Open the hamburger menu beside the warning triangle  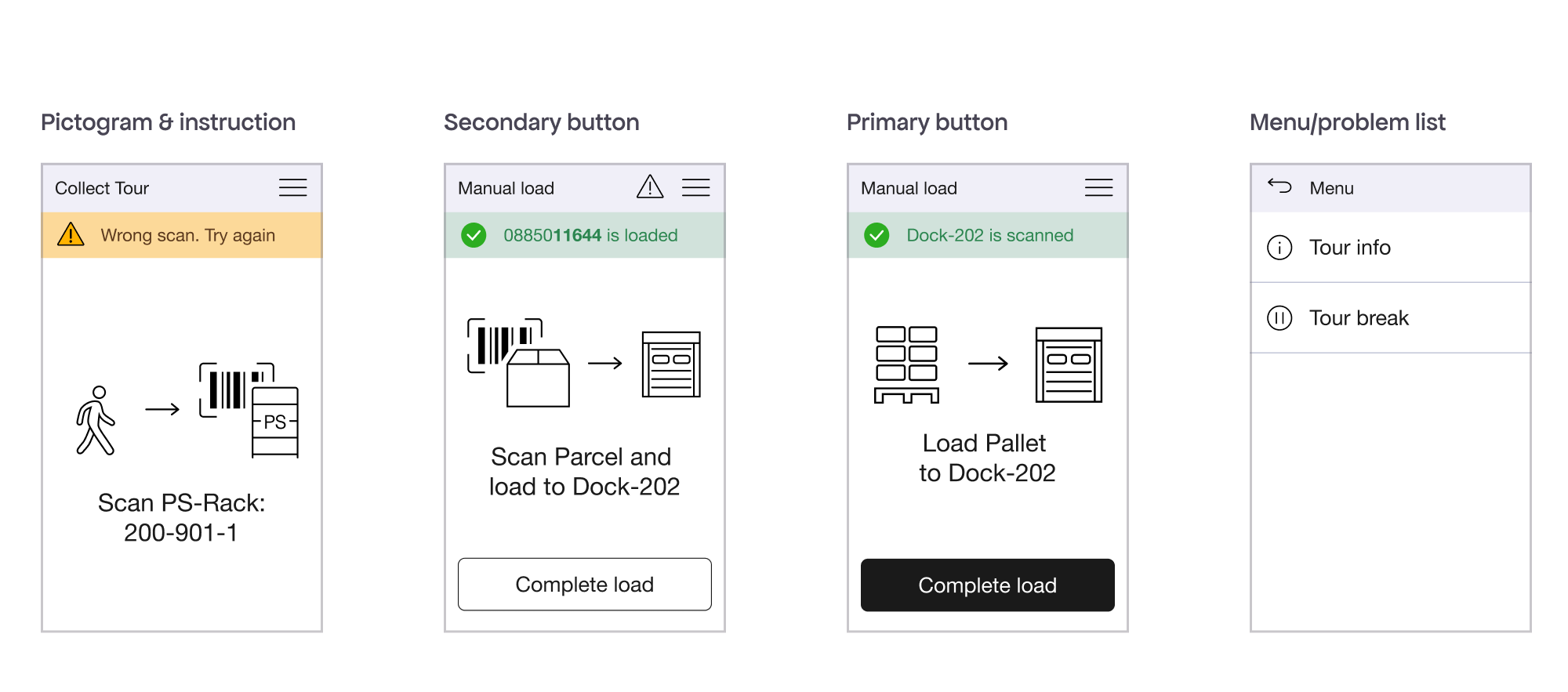696,188
